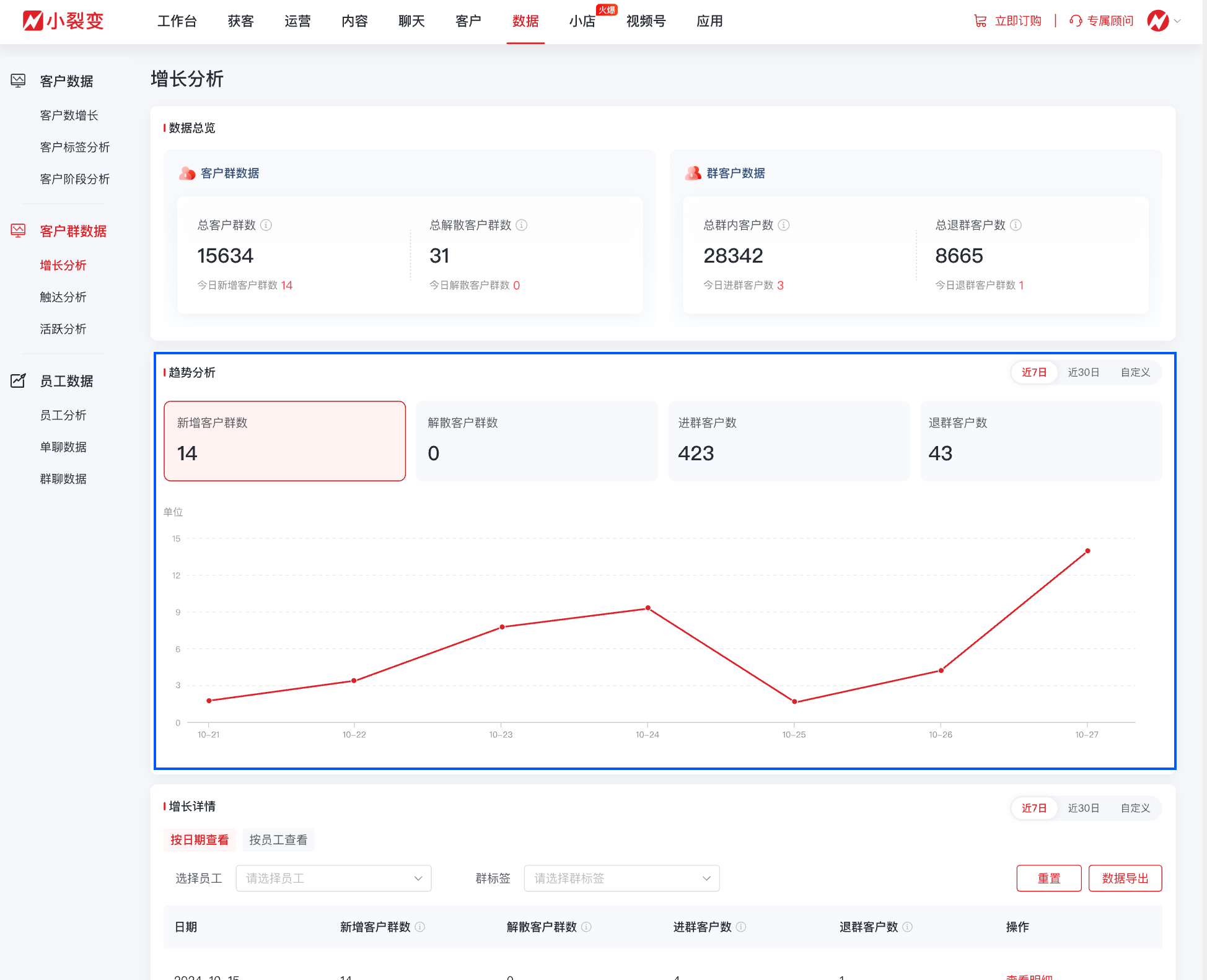Open 客户数增长 in the sidebar
Viewport: 1207px width, 980px height.
69,115
